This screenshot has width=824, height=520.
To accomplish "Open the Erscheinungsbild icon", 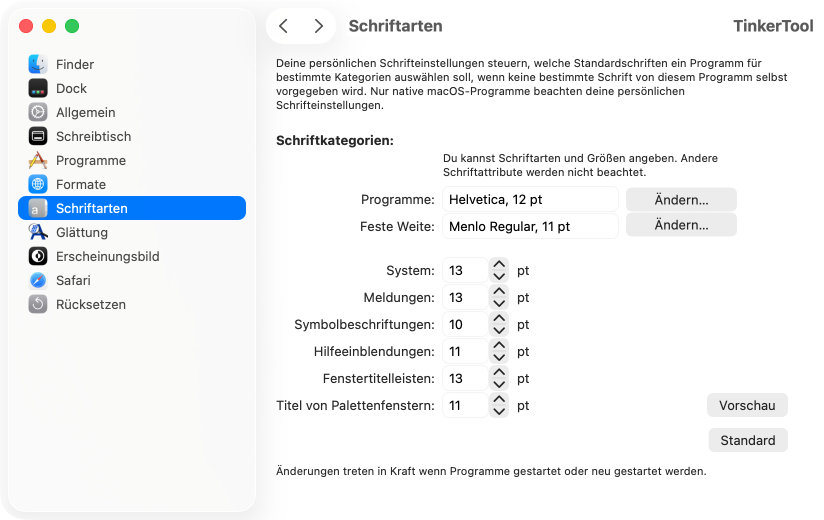I will tap(38, 256).
